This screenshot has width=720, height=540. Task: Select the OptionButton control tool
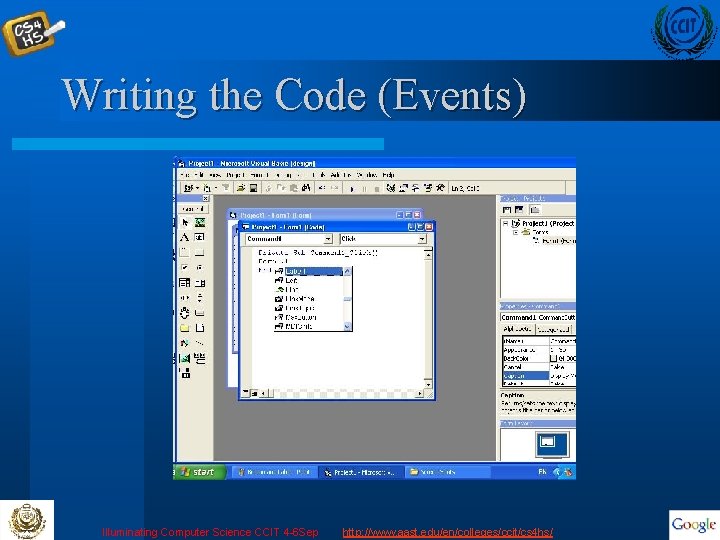[x=200, y=268]
